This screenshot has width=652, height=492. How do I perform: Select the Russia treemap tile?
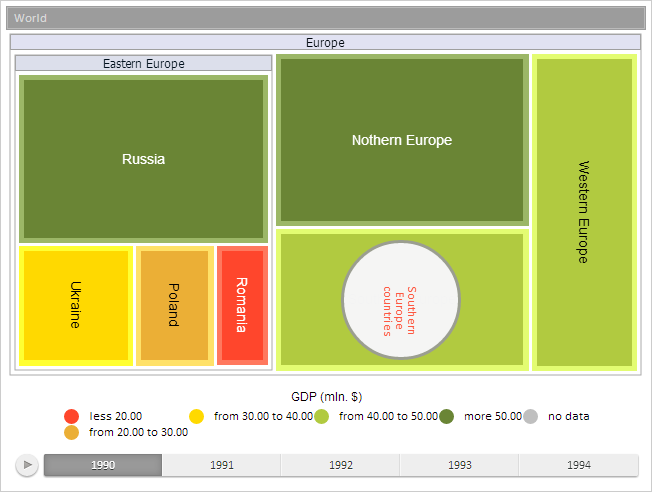(x=143, y=159)
